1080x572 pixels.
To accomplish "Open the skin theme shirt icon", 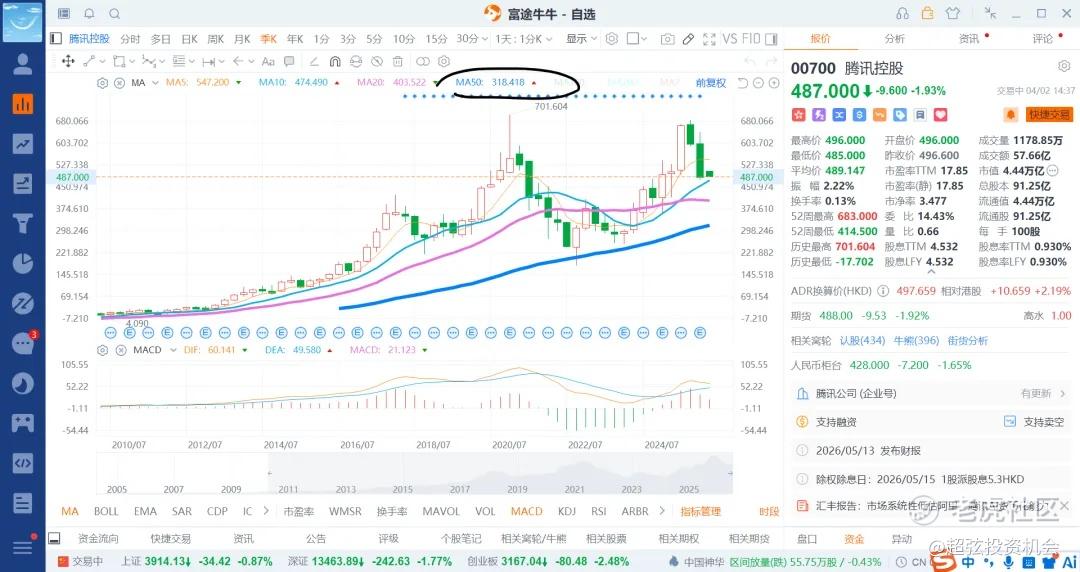I will tap(953, 14).
